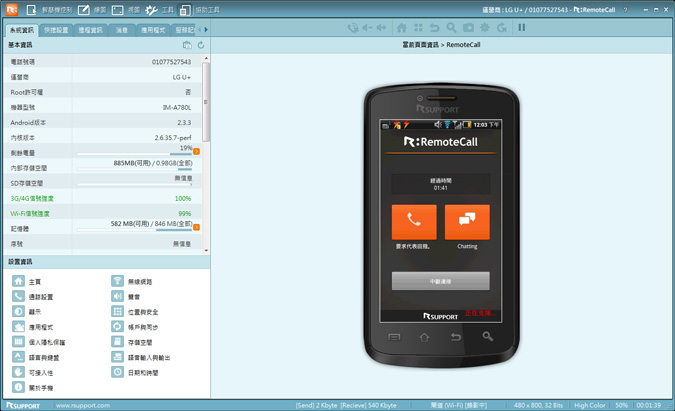Open the call settings item
The height and width of the screenshot is (411, 675).
coord(33,297)
